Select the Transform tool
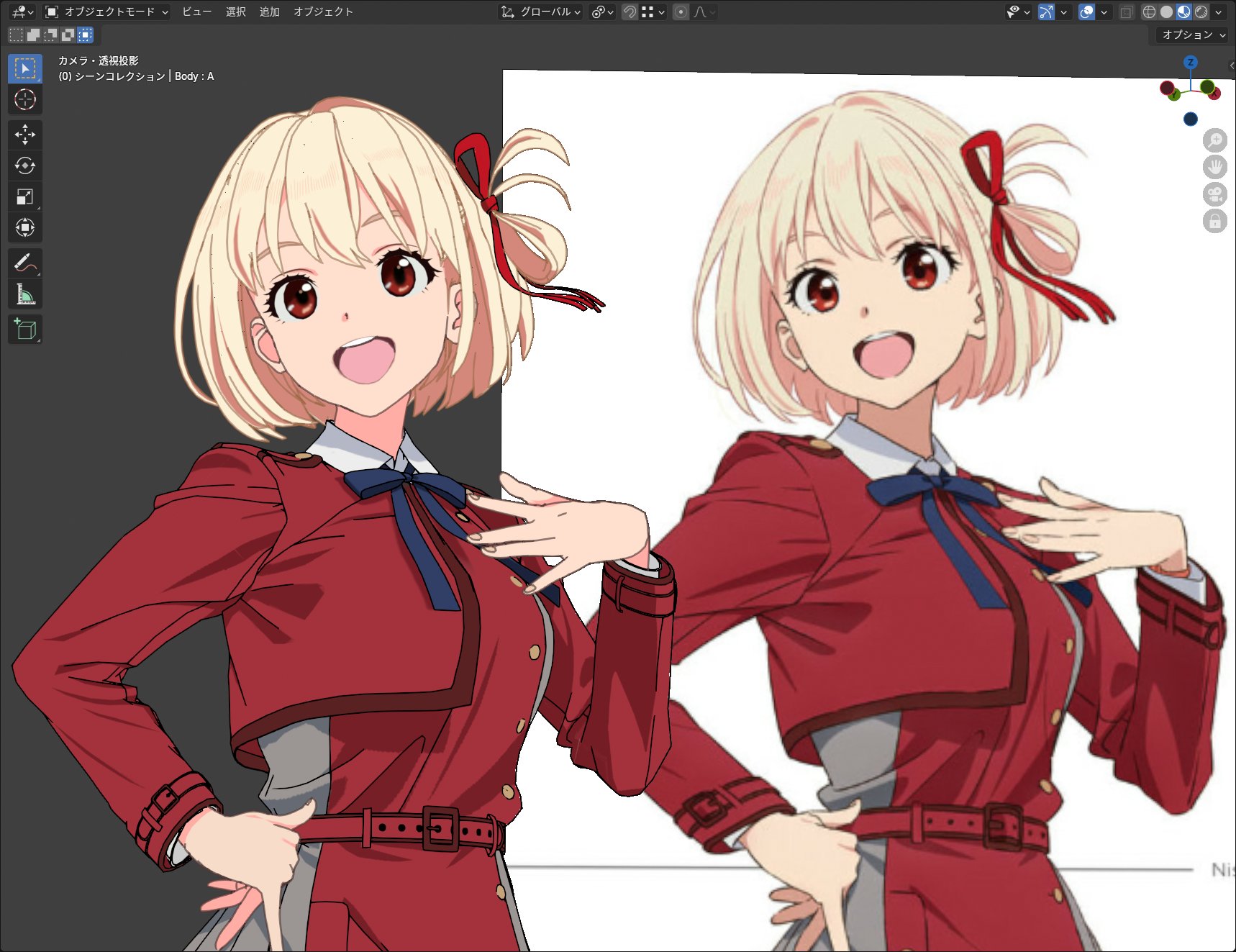Screen dimensions: 1236x952 click(25, 227)
